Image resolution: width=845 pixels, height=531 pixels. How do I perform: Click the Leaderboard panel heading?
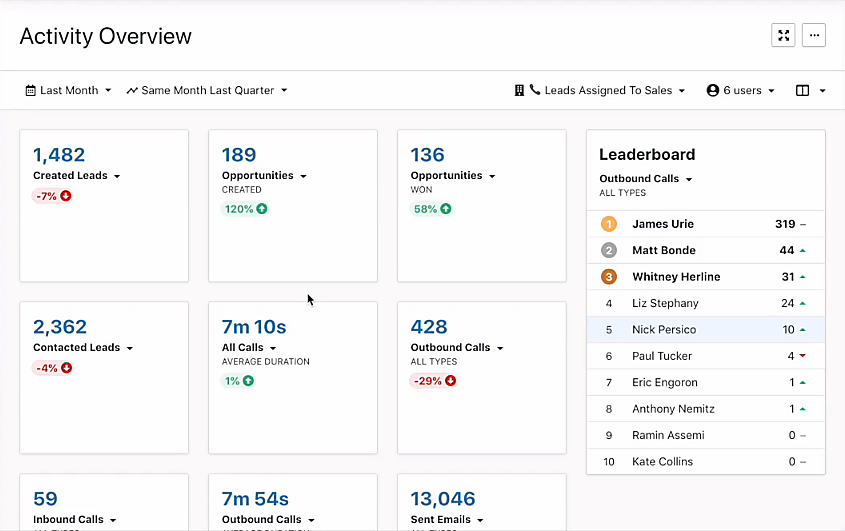[647, 155]
